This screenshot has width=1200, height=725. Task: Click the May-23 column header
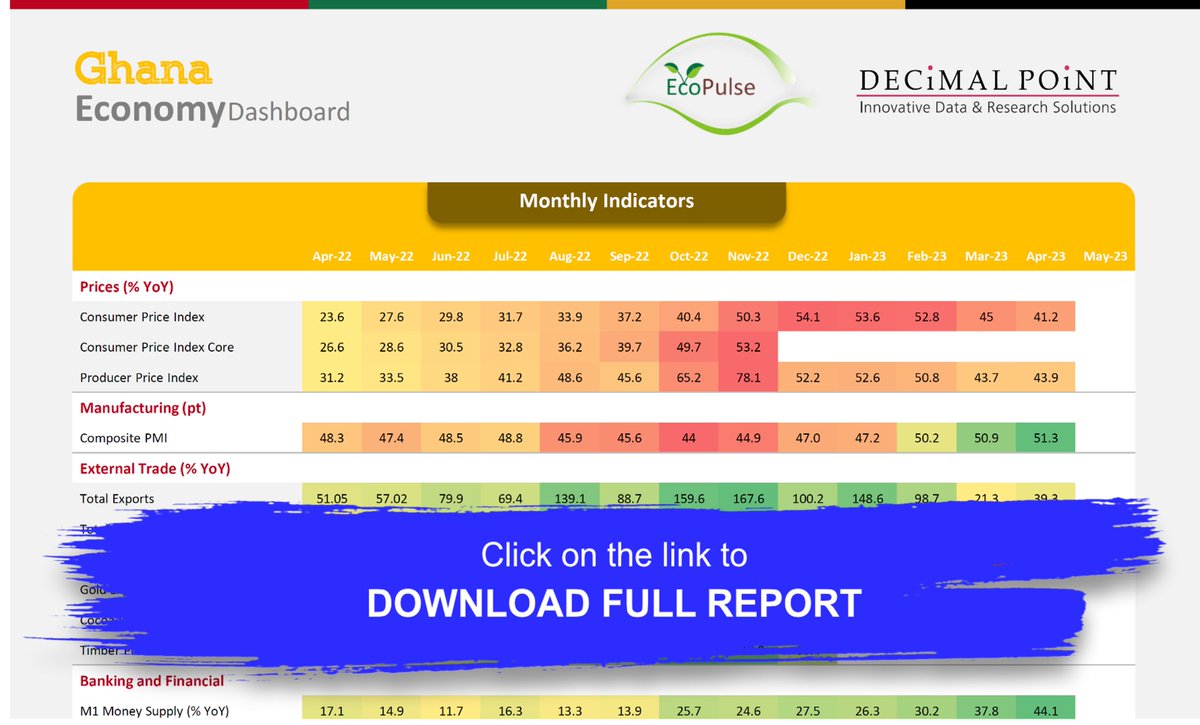1105,257
